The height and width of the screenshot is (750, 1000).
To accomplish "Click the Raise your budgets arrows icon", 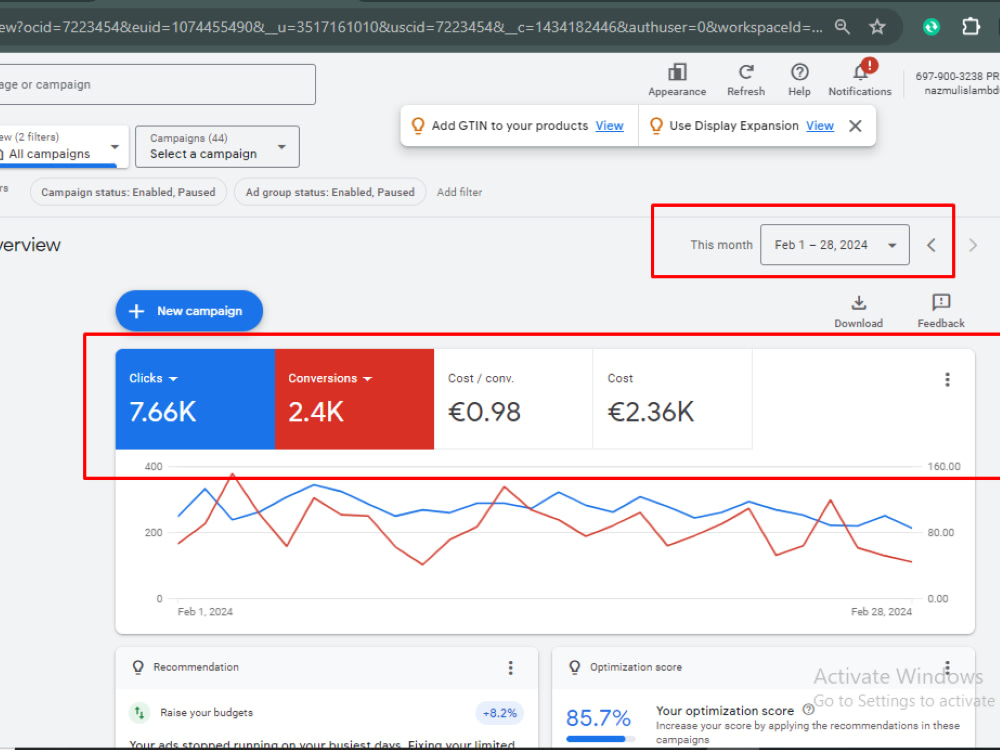I will tap(139, 712).
